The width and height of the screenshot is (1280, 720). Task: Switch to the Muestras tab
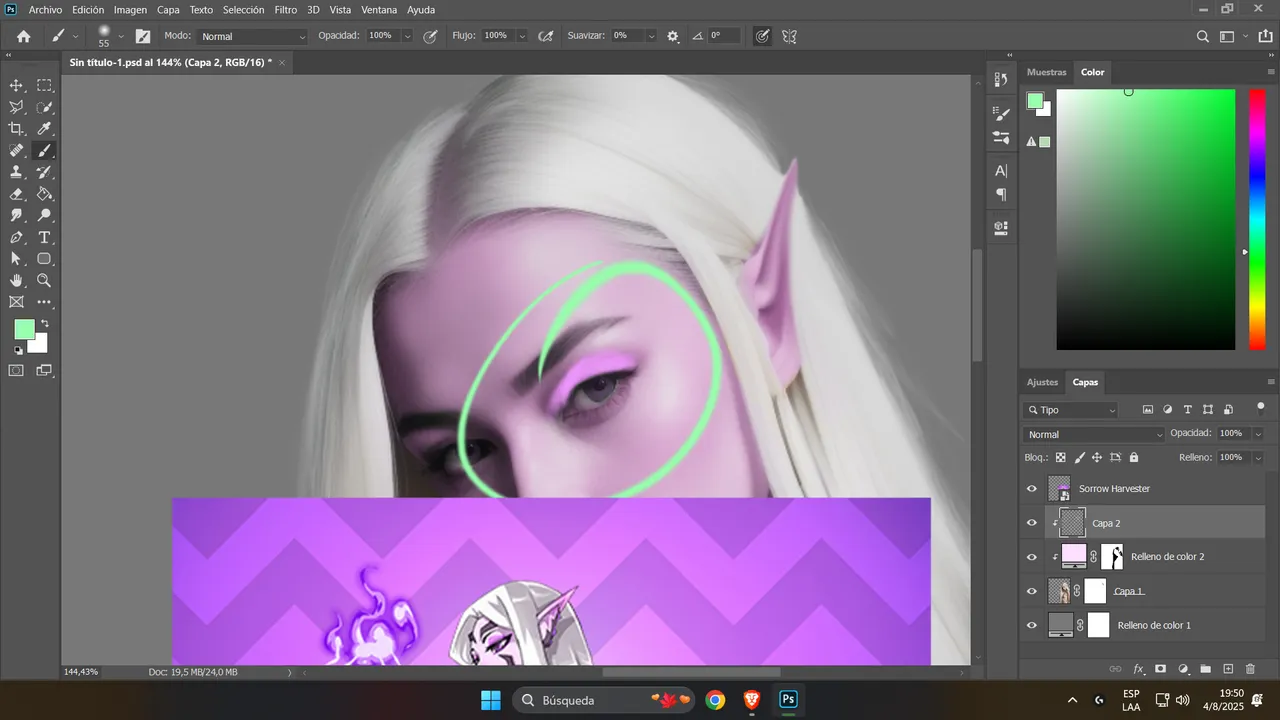point(1047,72)
